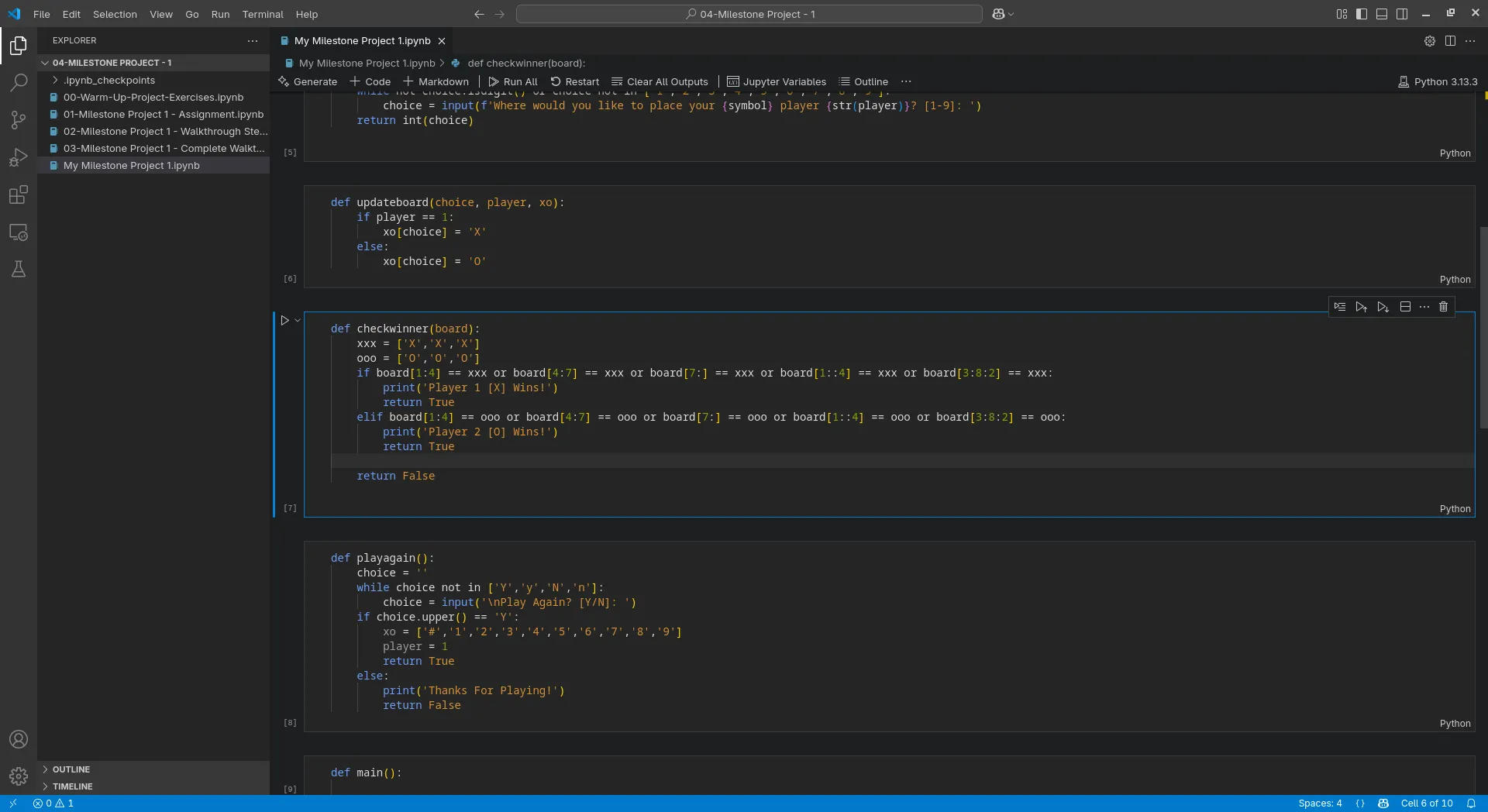Restart the notebook kernel
Image resolution: width=1488 pixels, height=812 pixels.
coord(575,81)
